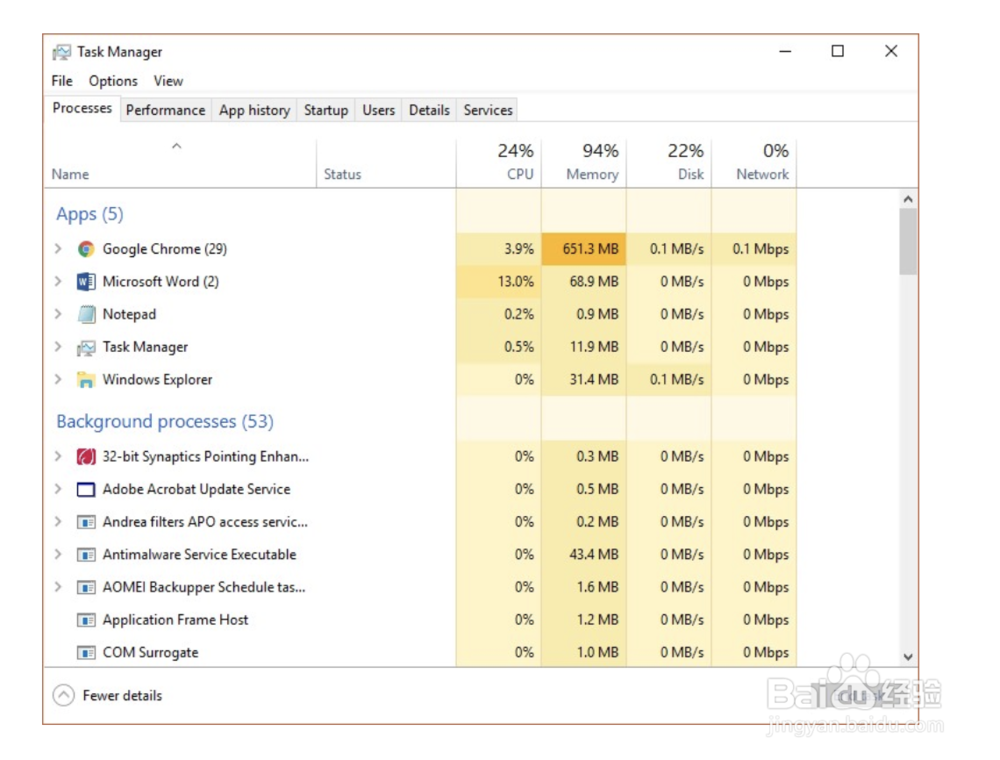Click the COM Surrogate process icon

click(86, 653)
